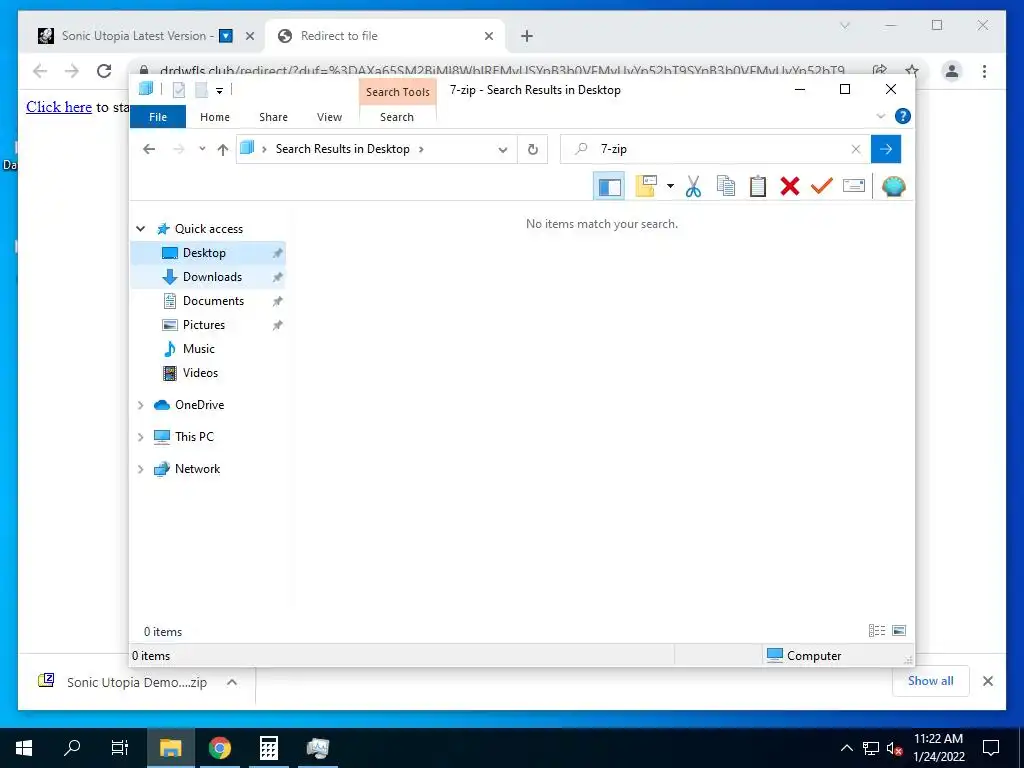Reload the Chrome page

pos(104,71)
